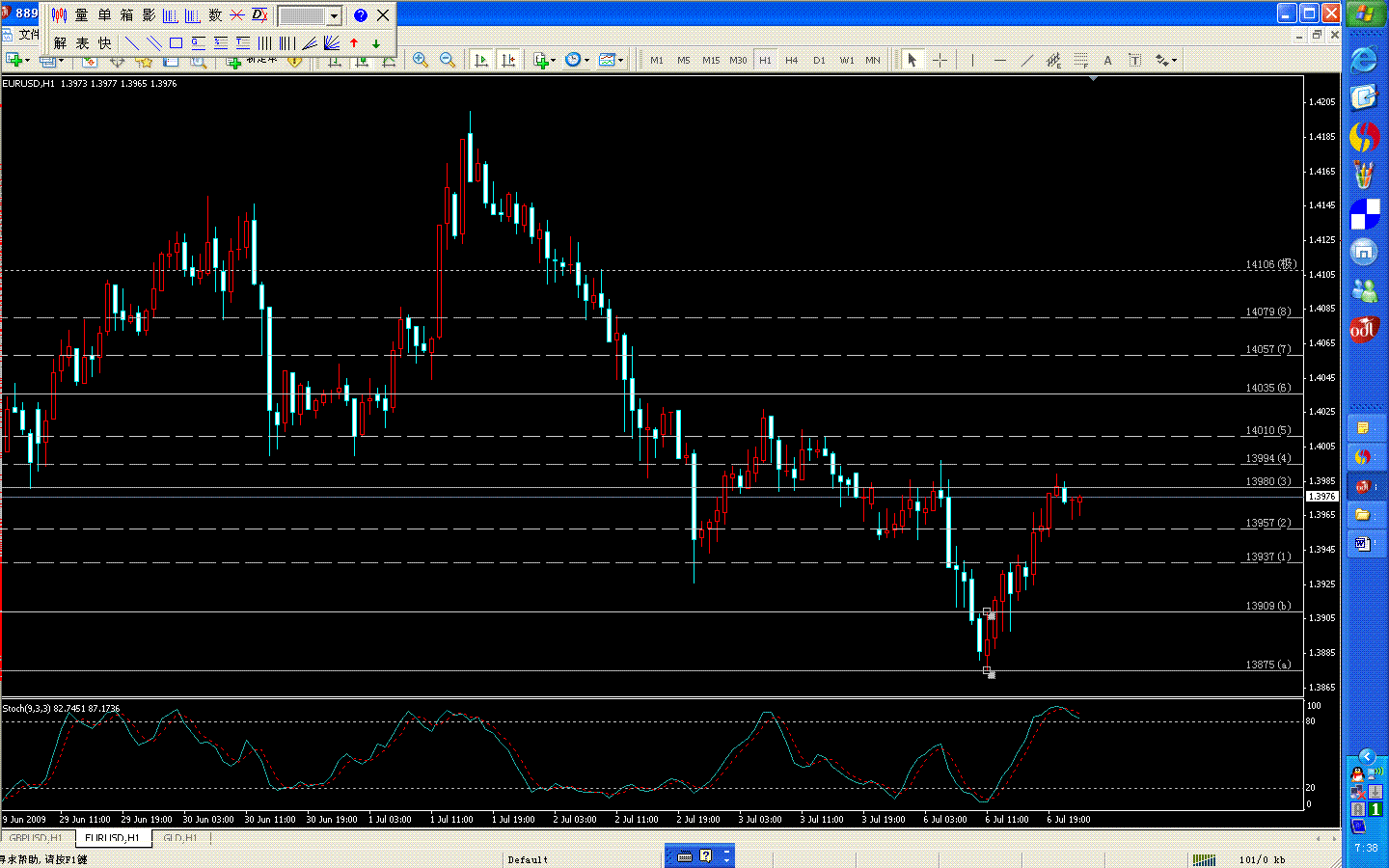Click the red odl icon in side bar
1389x868 pixels.
click(1364, 330)
